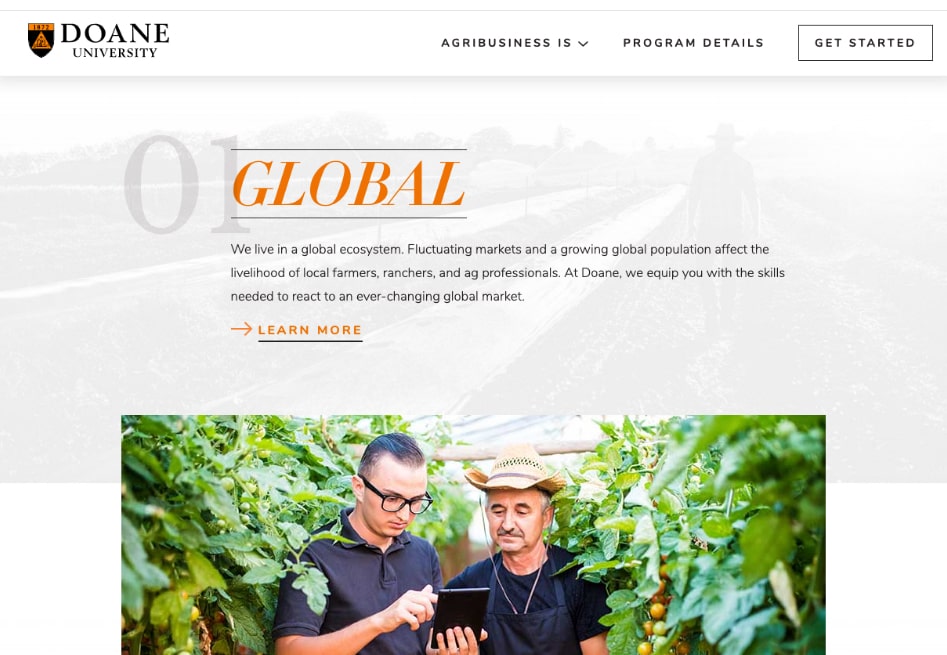Click the orange GLOBAL heading
The width and height of the screenshot is (947, 655).
coord(348,184)
